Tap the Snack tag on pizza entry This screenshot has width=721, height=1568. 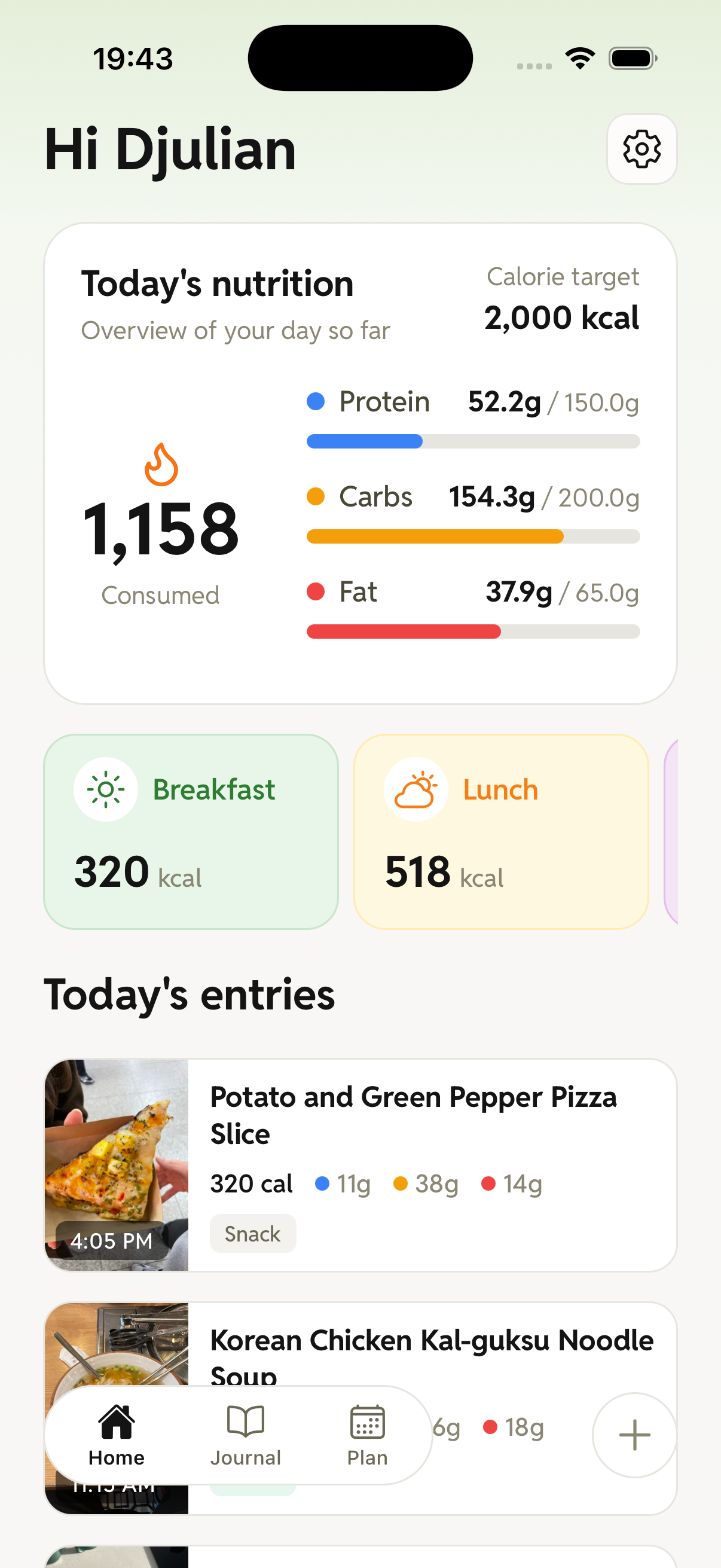252,1233
